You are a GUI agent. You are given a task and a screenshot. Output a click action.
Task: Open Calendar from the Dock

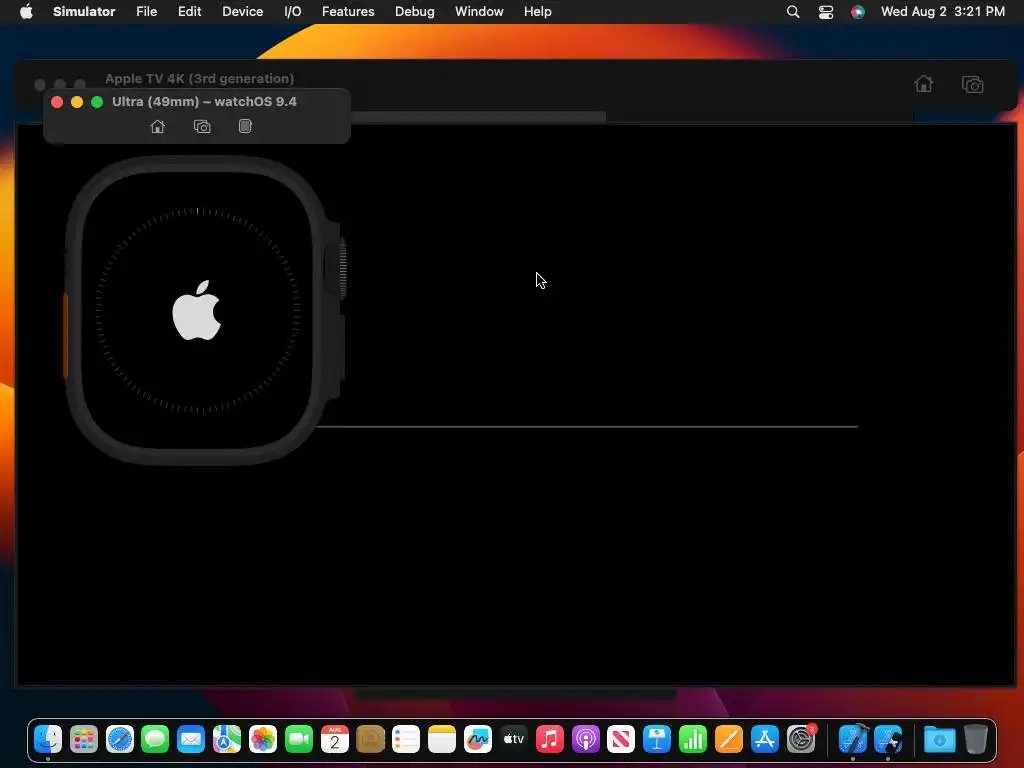coord(334,739)
